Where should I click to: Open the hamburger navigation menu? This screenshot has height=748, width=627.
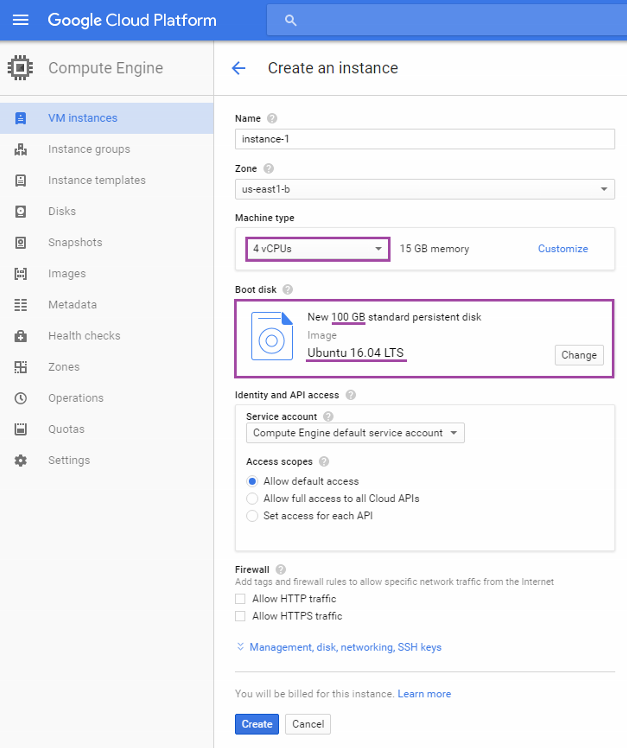point(21,20)
